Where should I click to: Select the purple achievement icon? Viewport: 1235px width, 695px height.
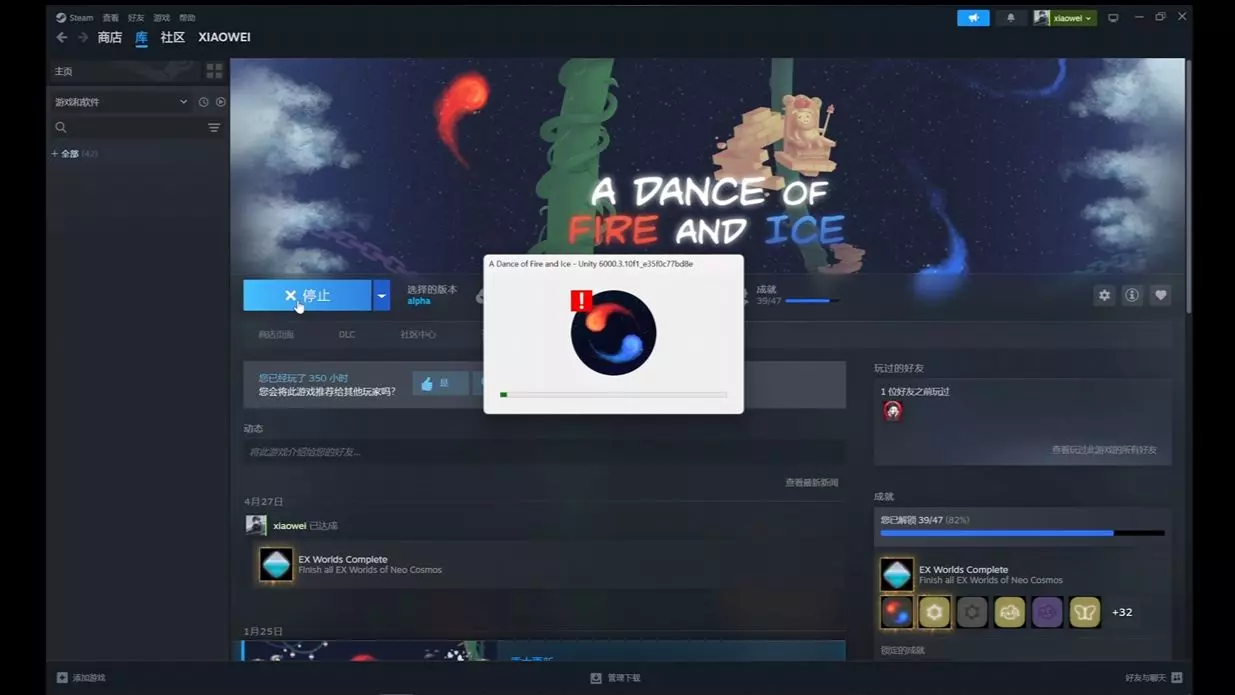1047,612
